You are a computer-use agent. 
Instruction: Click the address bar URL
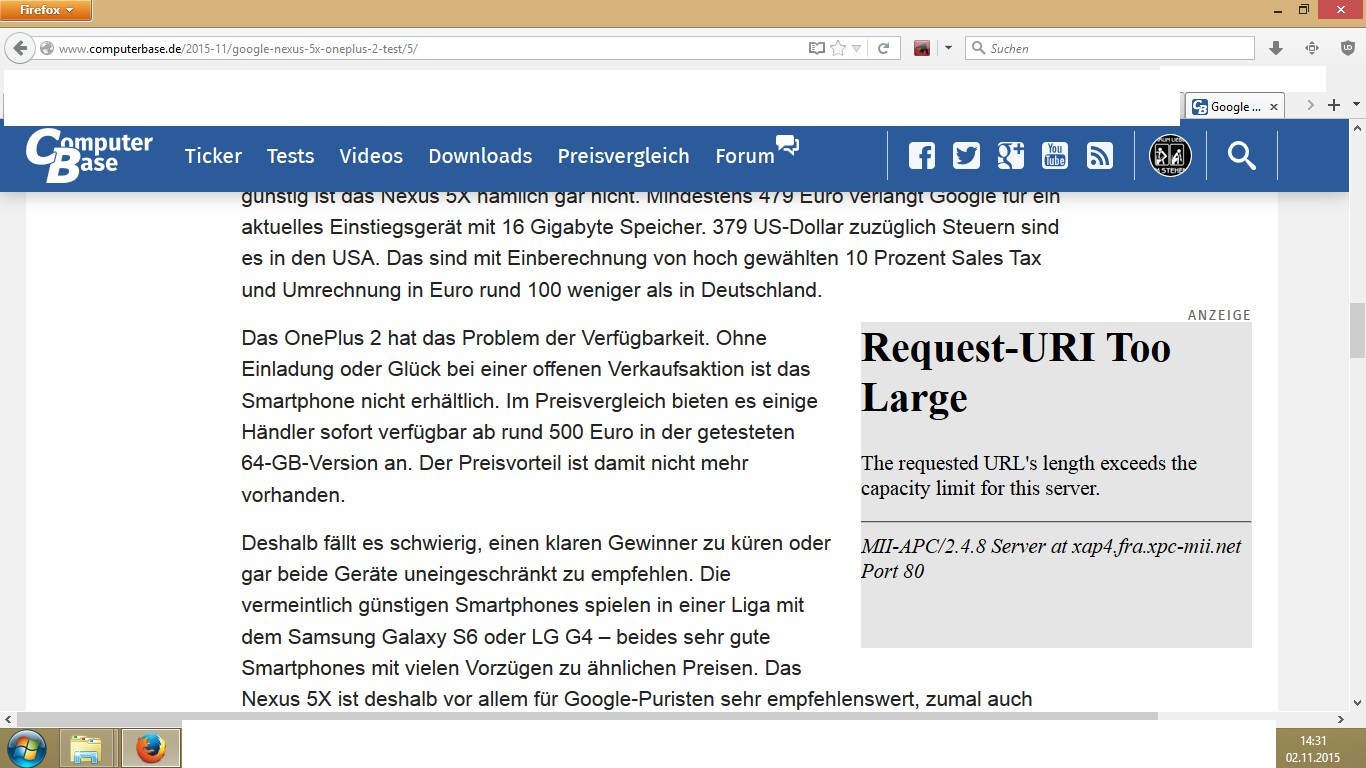(238, 48)
